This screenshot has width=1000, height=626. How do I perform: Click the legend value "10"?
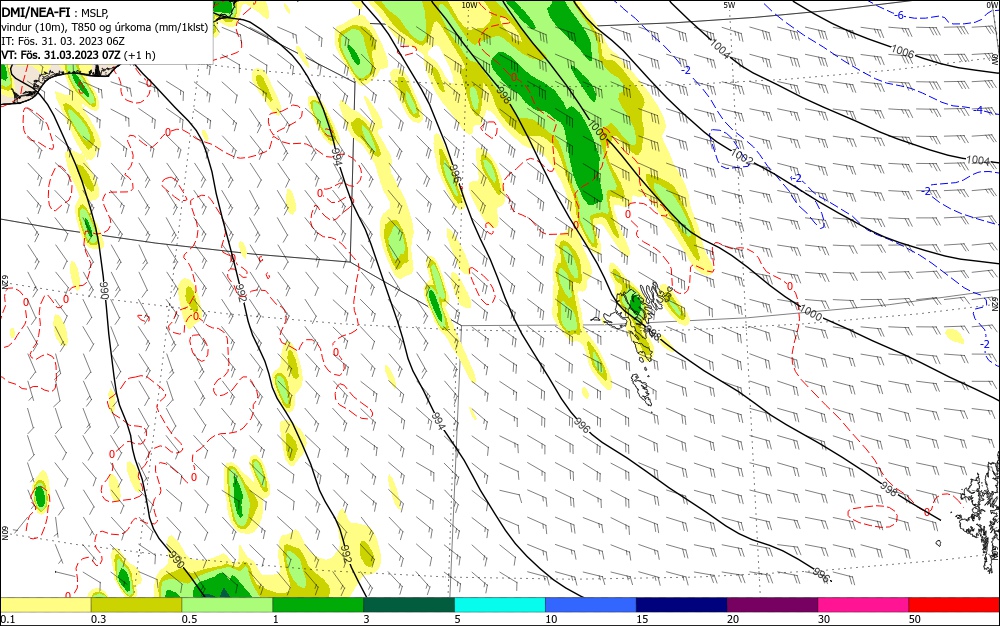[551, 619]
